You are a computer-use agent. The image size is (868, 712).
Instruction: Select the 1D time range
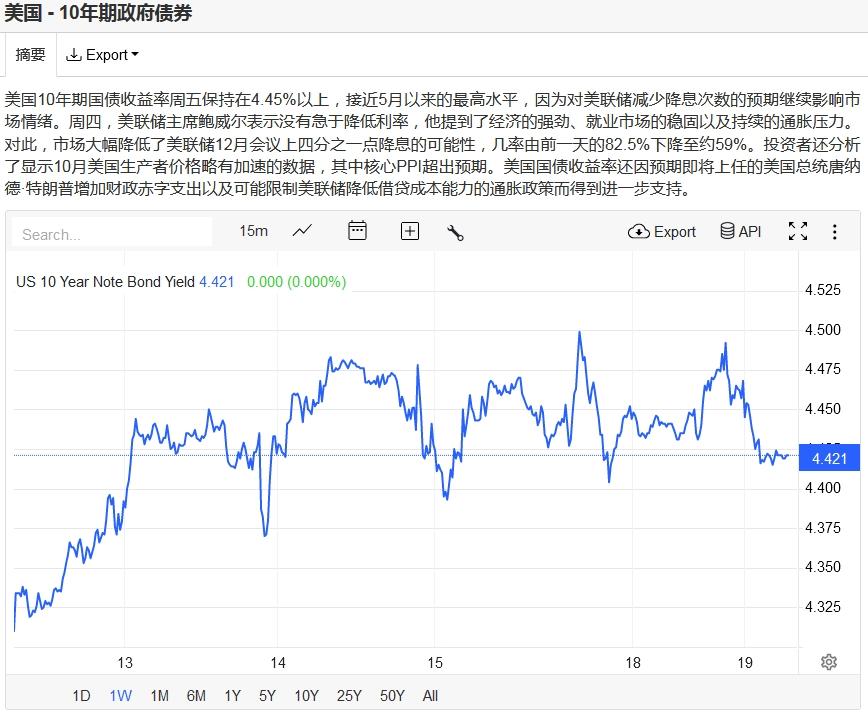click(x=82, y=696)
